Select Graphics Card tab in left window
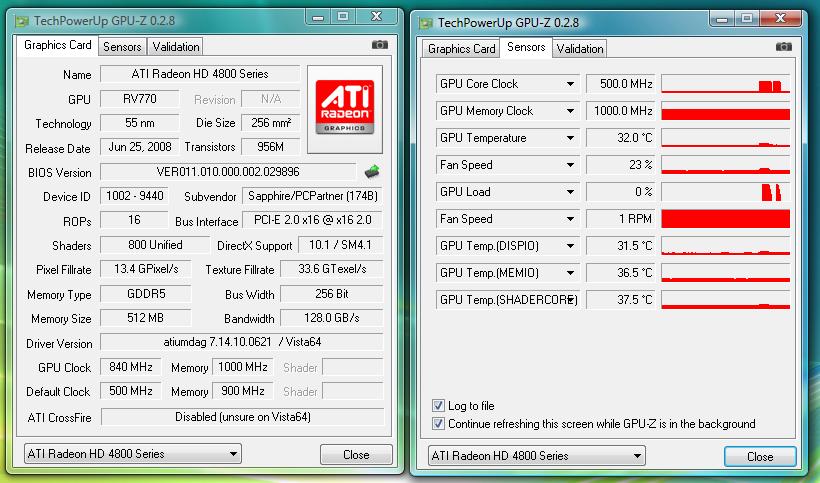 58,45
